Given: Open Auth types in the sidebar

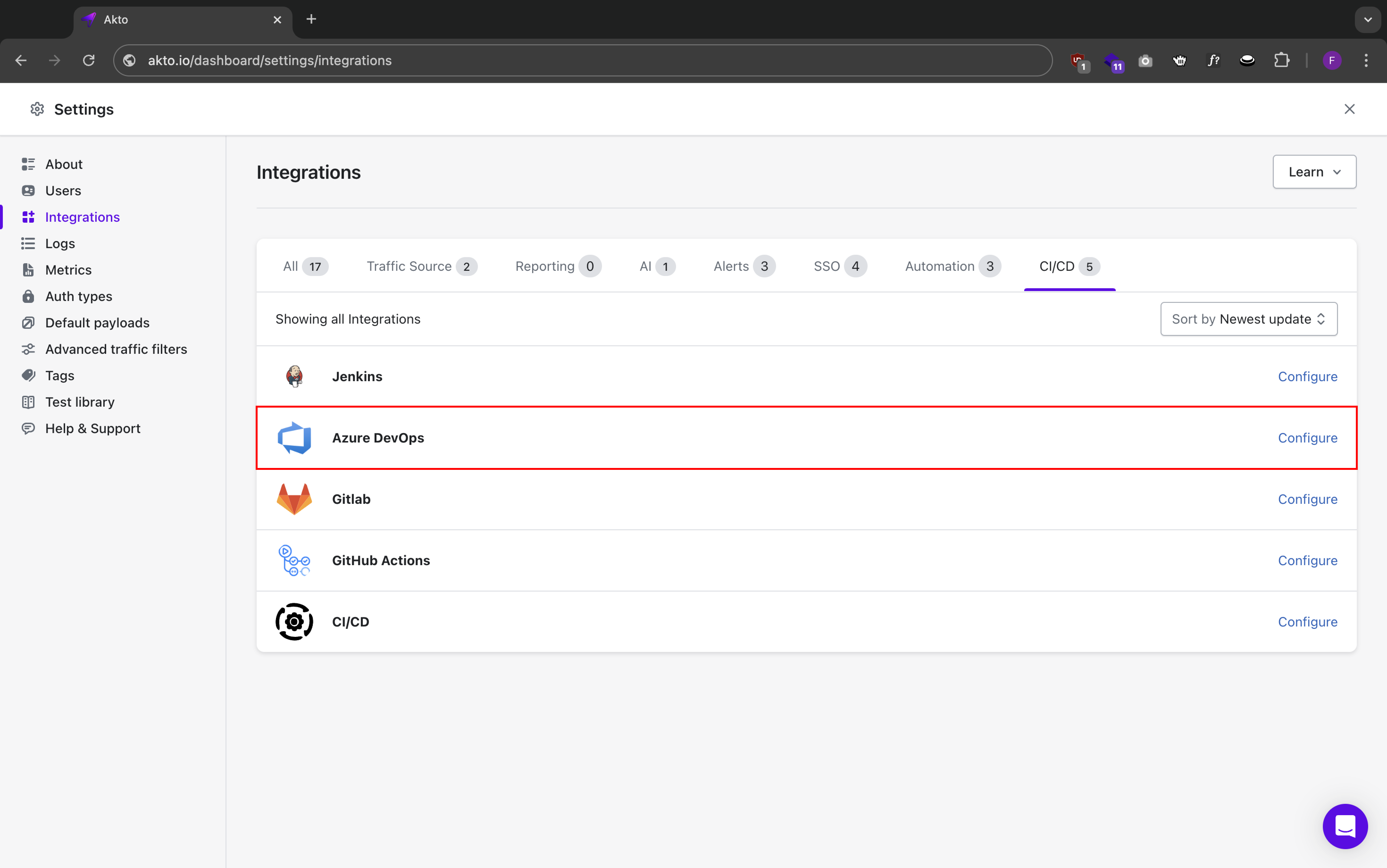Looking at the screenshot, I should (79, 296).
